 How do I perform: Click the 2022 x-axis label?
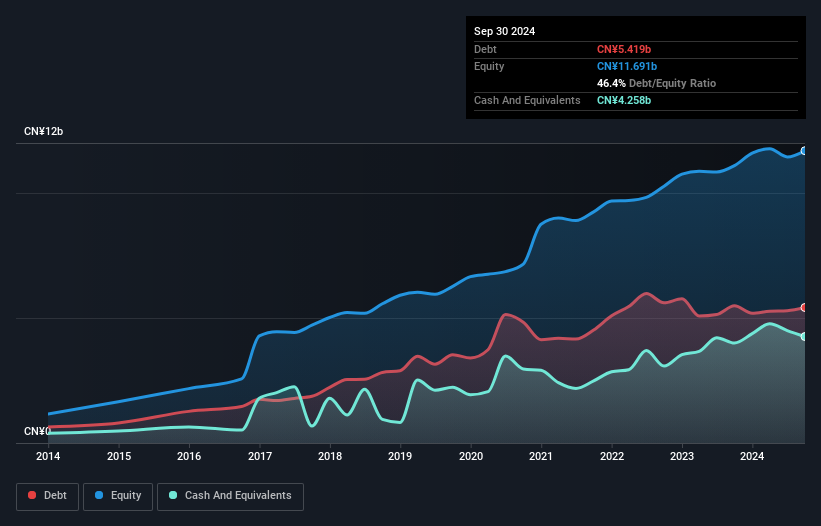(x=612, y=456)
